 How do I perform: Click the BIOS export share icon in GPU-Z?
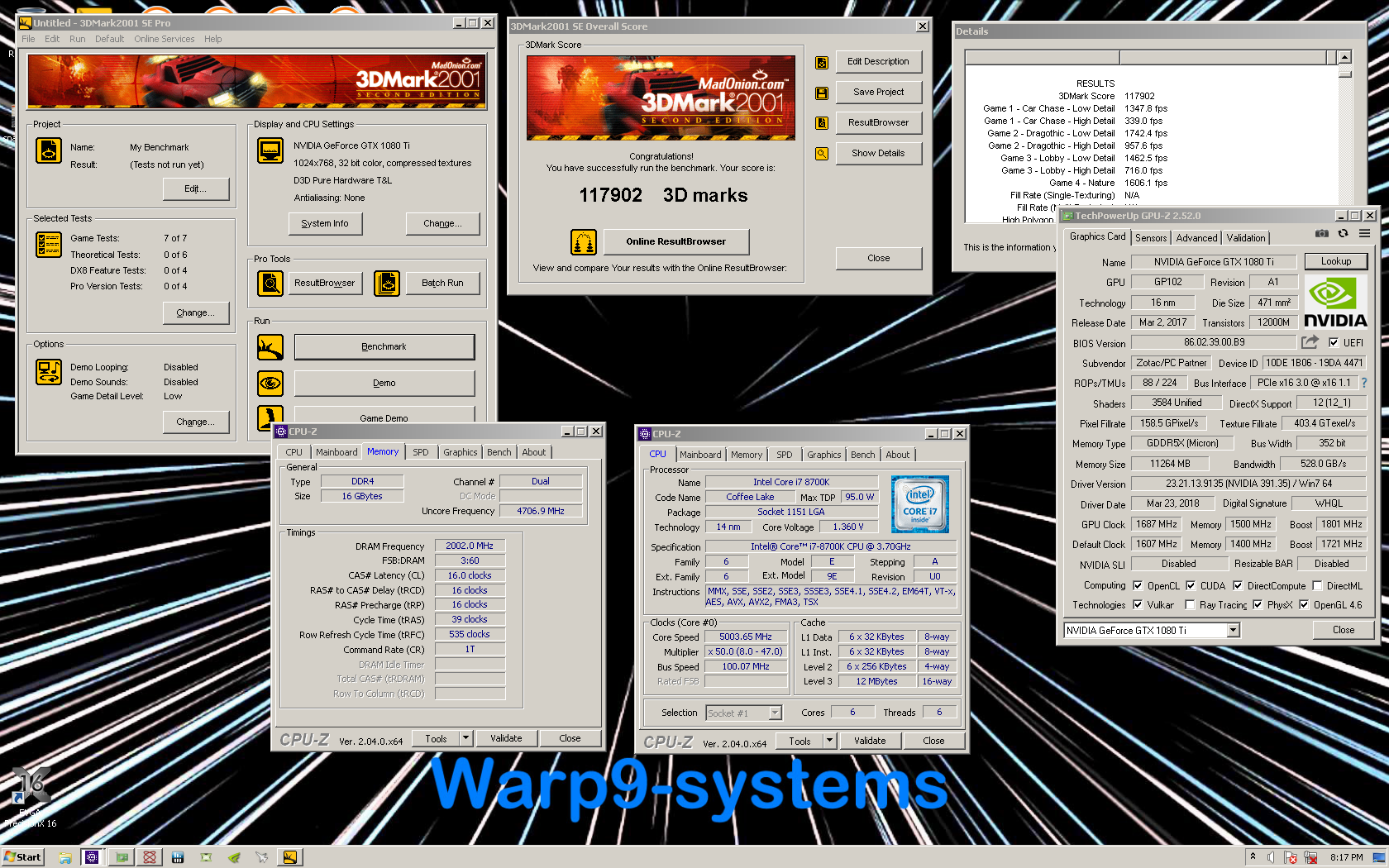1310,341
